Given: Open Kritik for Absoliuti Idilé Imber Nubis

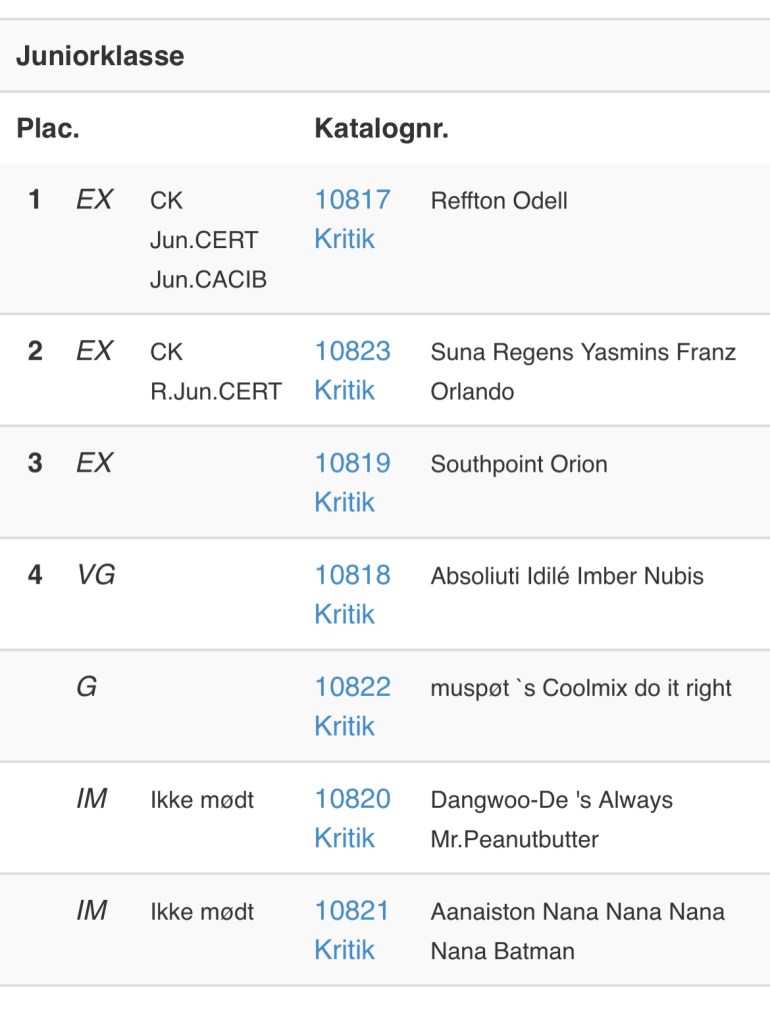Looking at the screenshot, I should (x=344, y=615).
